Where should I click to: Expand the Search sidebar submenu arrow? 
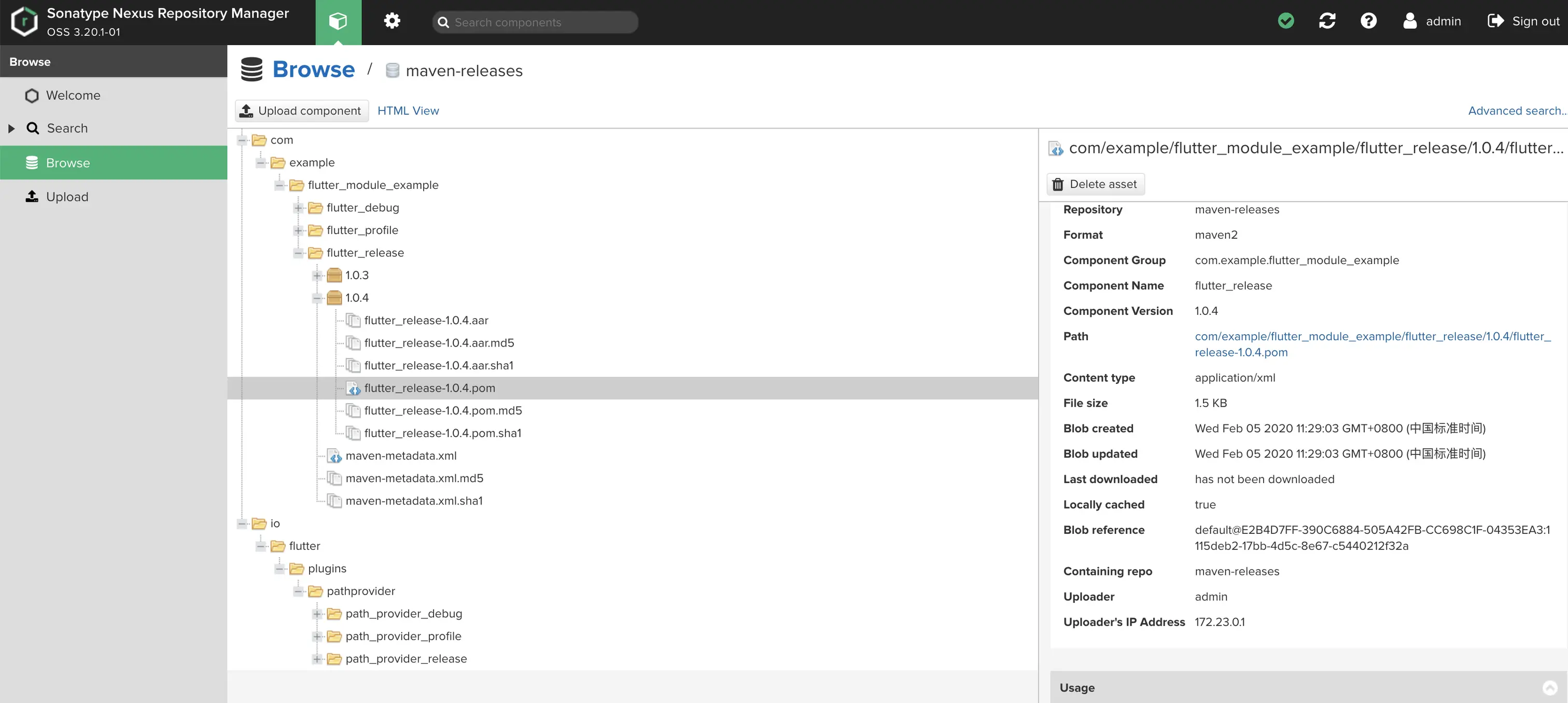click(x=11, y=129)
